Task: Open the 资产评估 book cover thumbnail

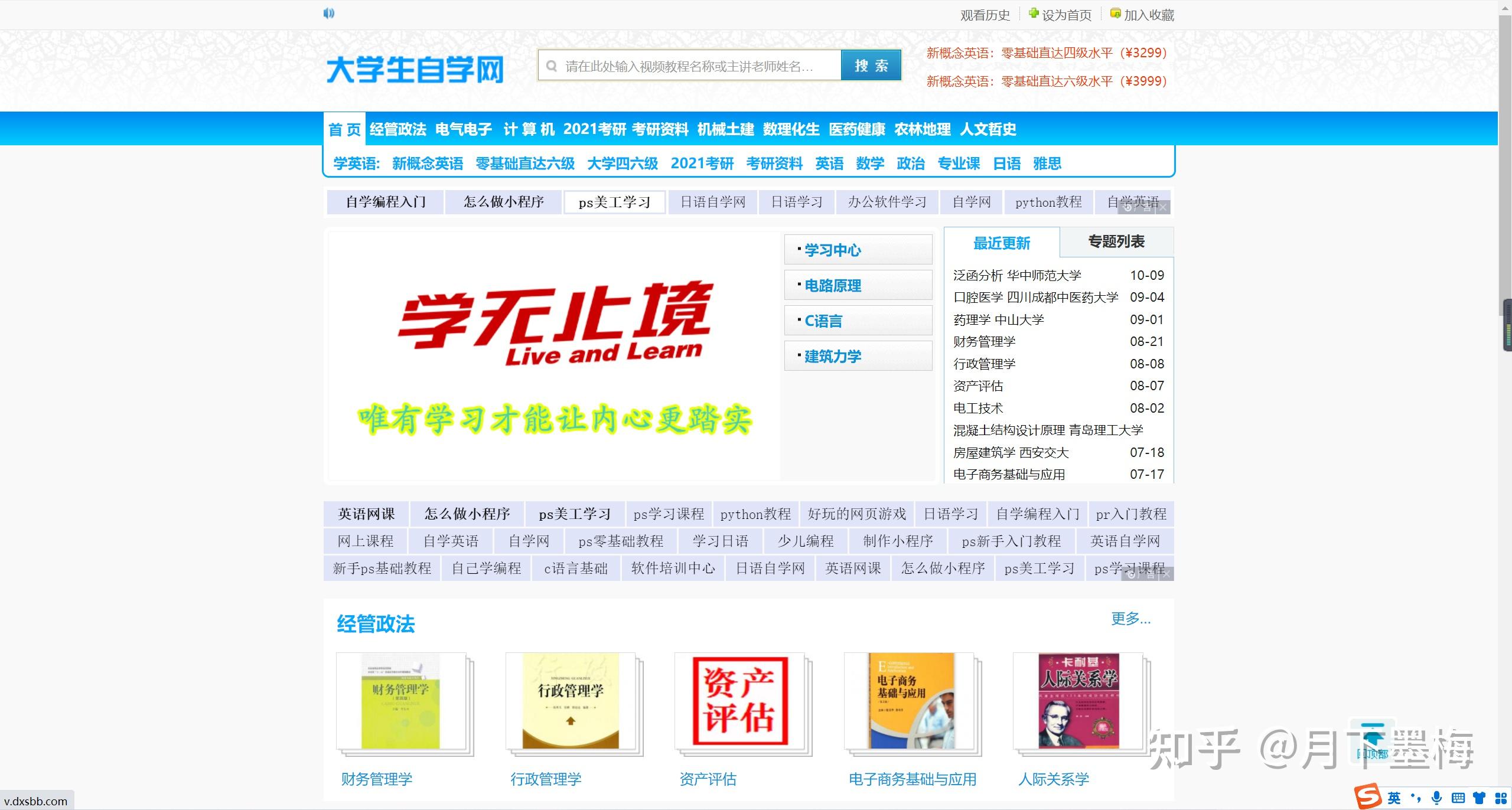Action: point(739,701)
